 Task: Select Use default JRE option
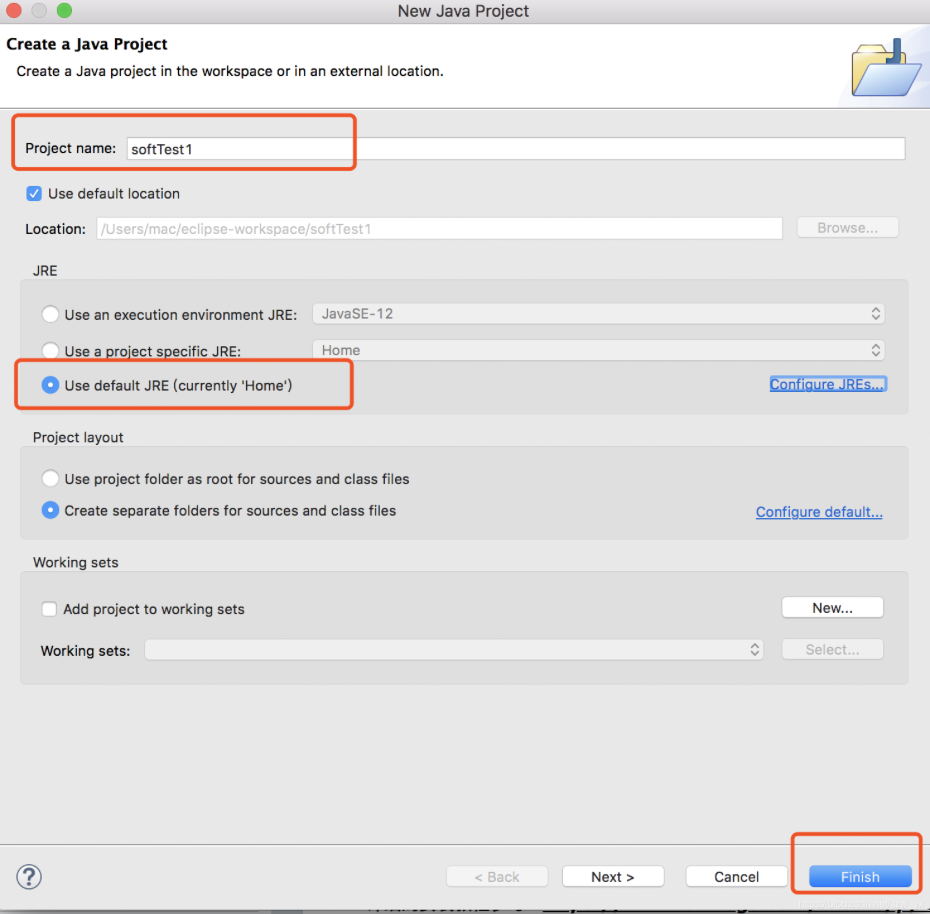tap(50, 385)
